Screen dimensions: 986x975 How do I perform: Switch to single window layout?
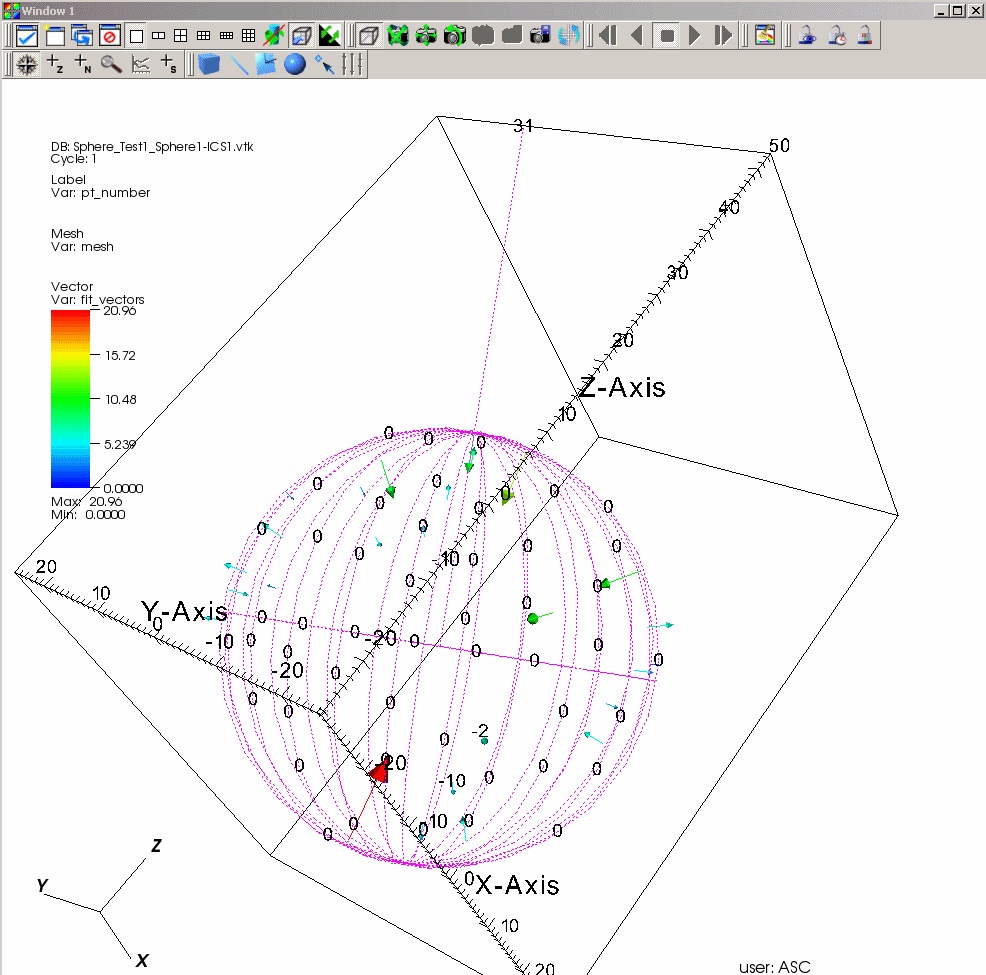pos(137,36)
